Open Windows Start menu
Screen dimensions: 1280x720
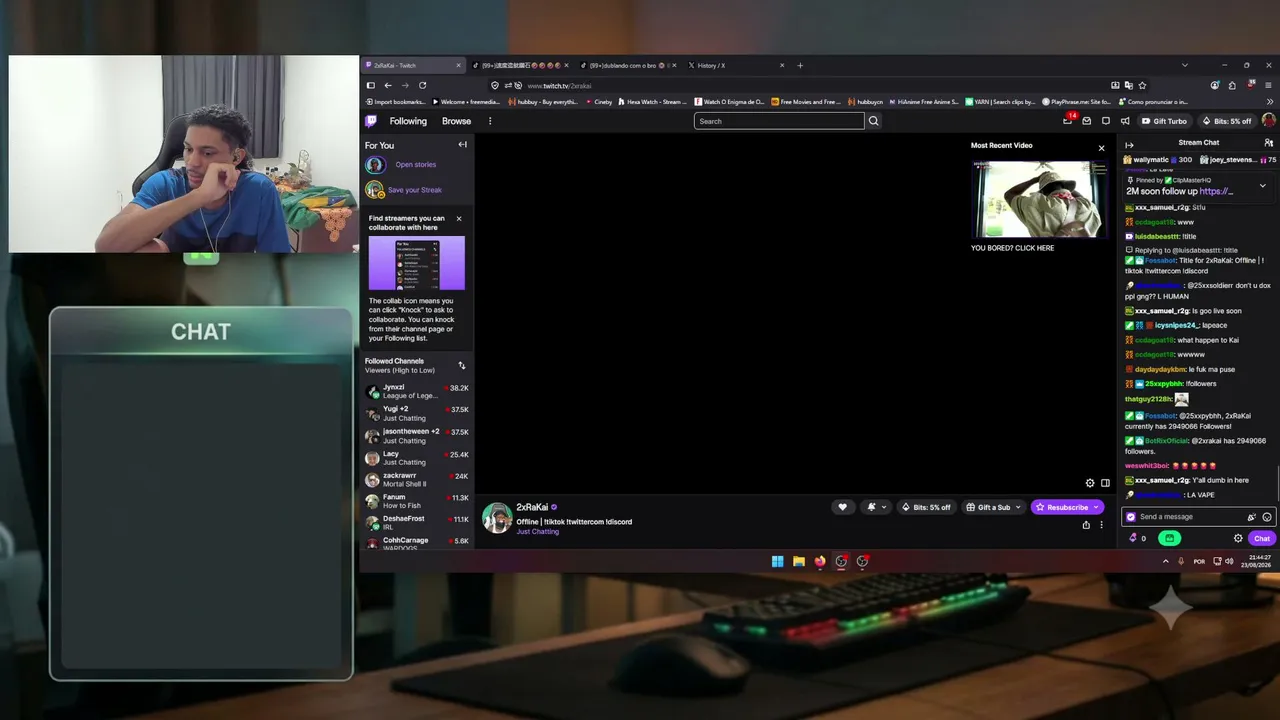(x=777, y=561)
